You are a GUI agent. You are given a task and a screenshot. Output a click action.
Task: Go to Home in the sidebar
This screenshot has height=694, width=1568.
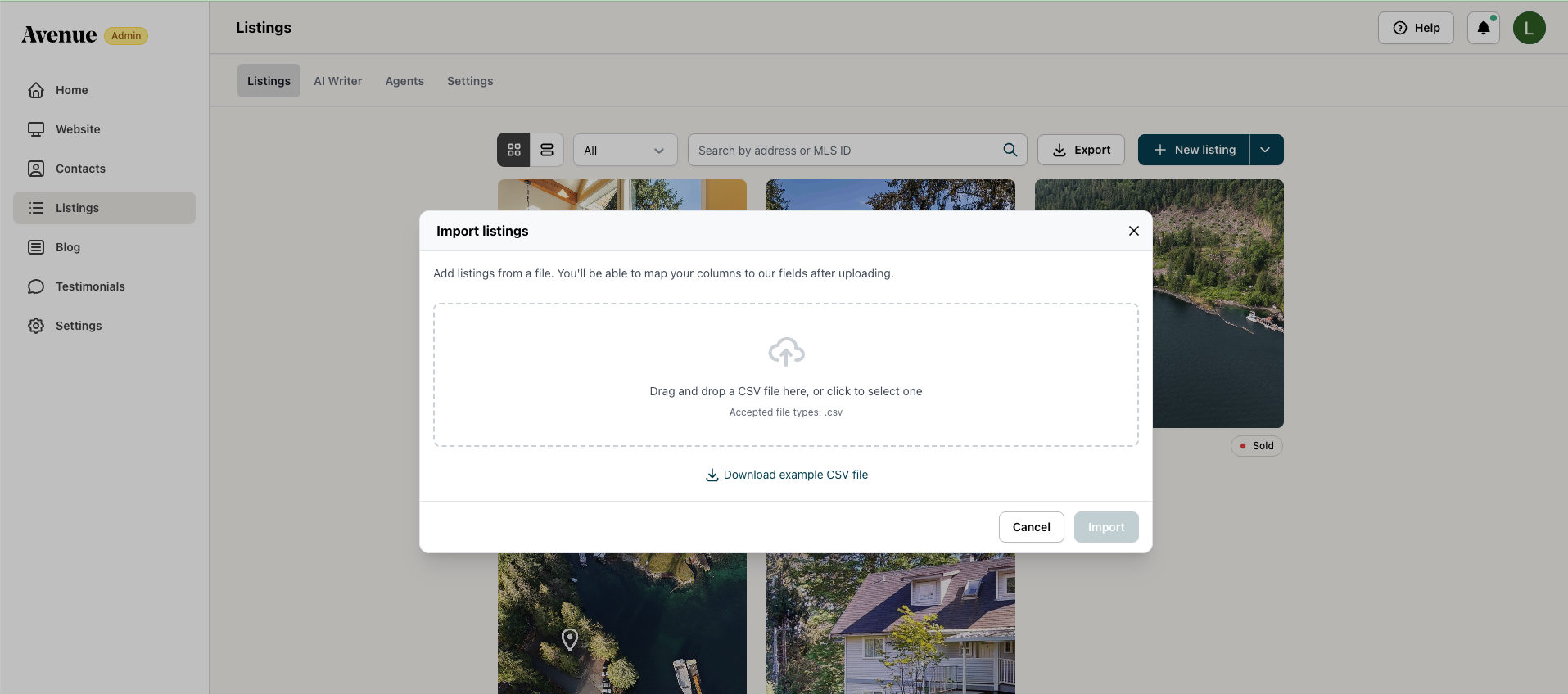[104, 90]
